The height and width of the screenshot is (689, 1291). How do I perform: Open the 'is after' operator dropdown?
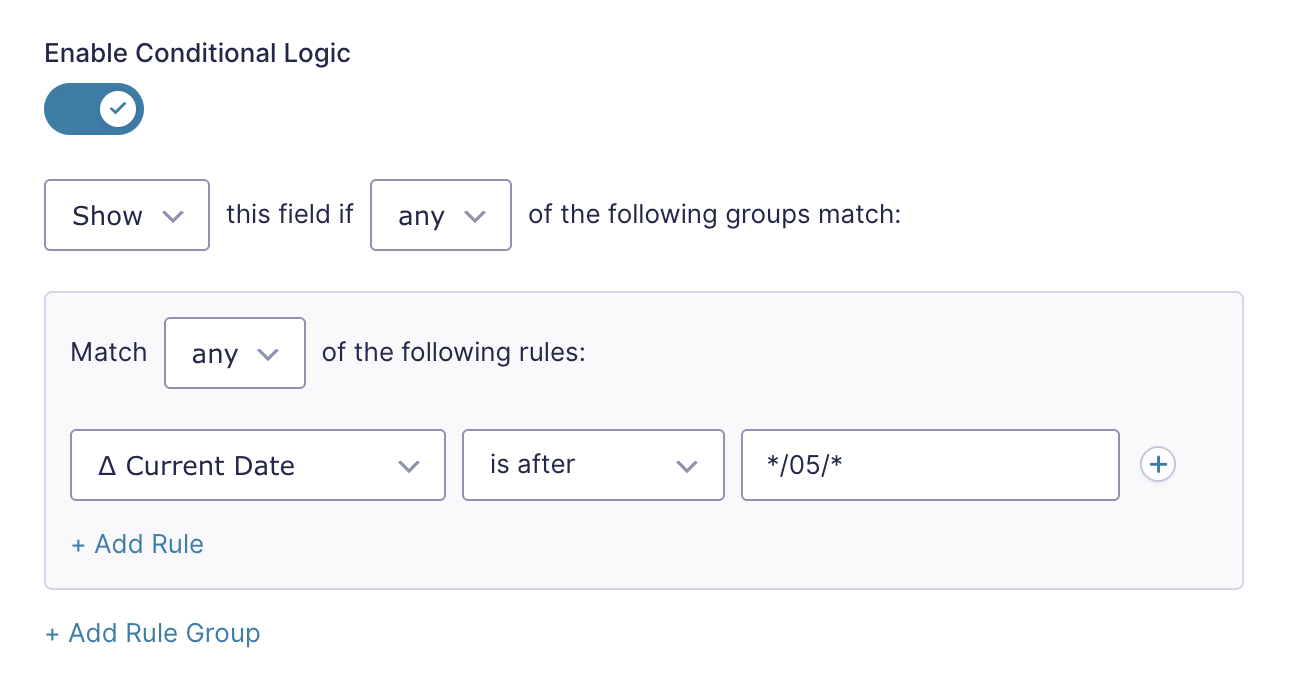tap(593, 465)
